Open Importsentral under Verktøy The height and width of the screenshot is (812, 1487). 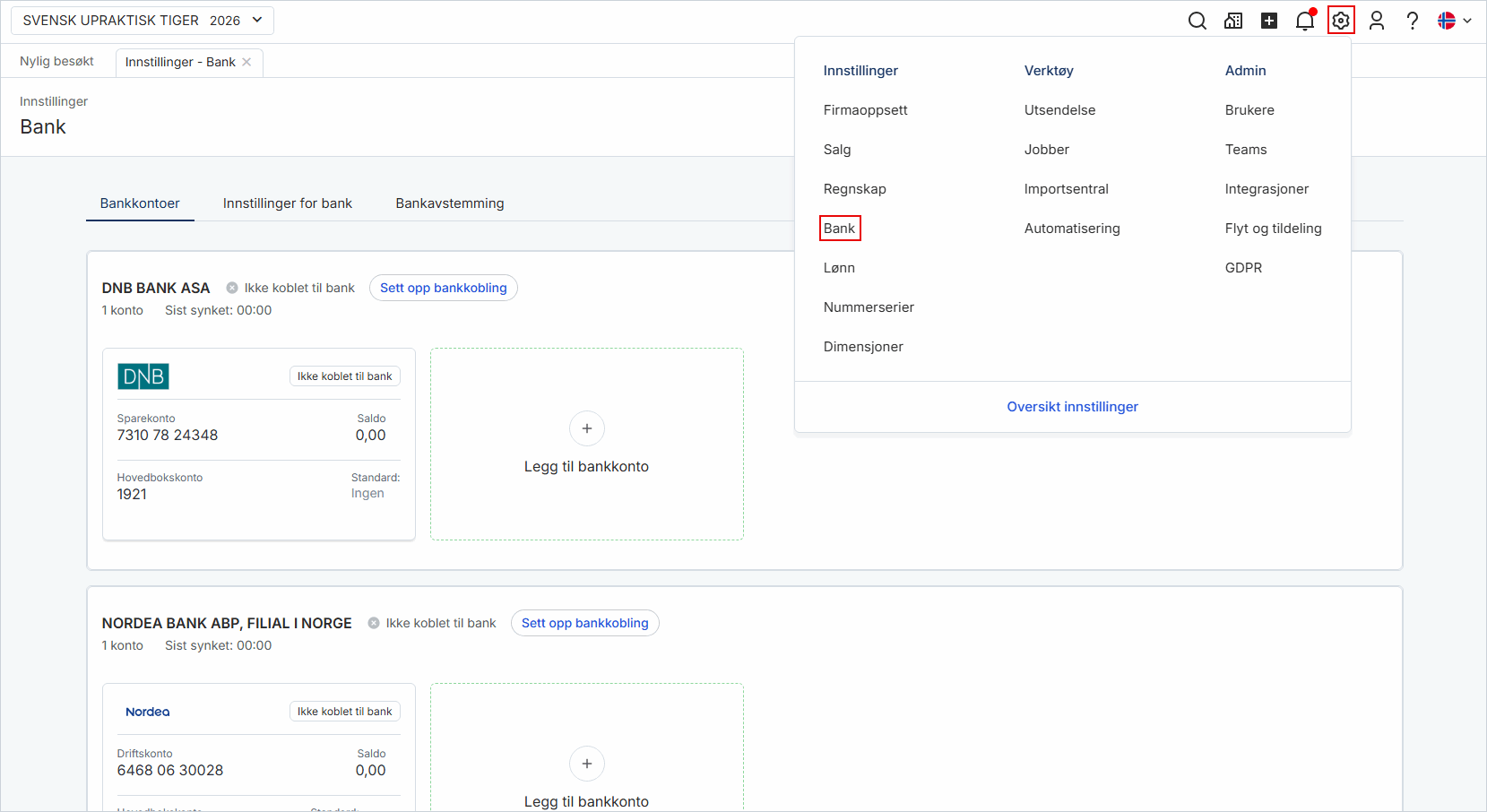(x=1067, y=189)
